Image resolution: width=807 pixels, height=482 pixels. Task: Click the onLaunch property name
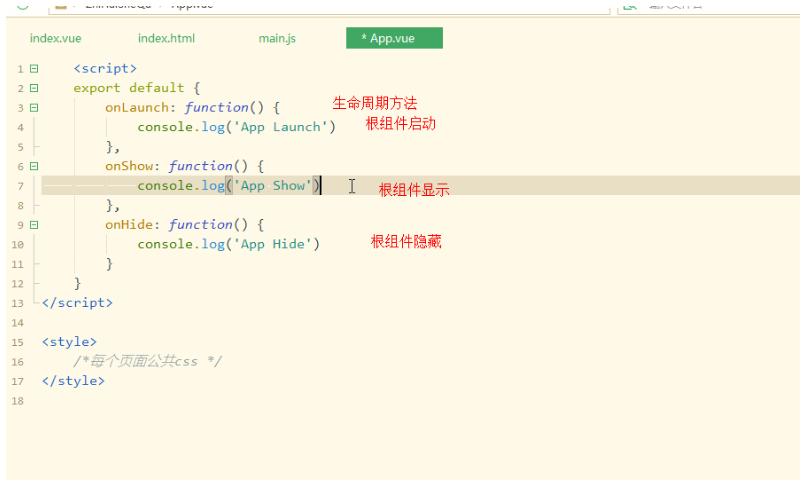(136, 108)
